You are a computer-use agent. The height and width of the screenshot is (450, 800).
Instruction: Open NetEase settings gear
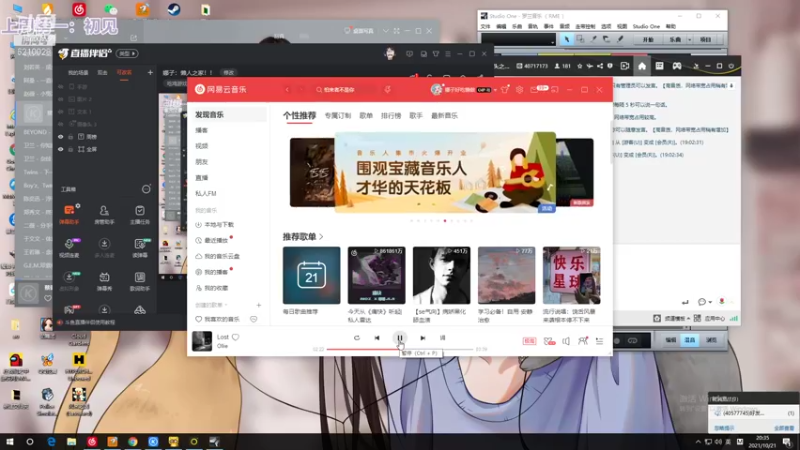(519, 89)
